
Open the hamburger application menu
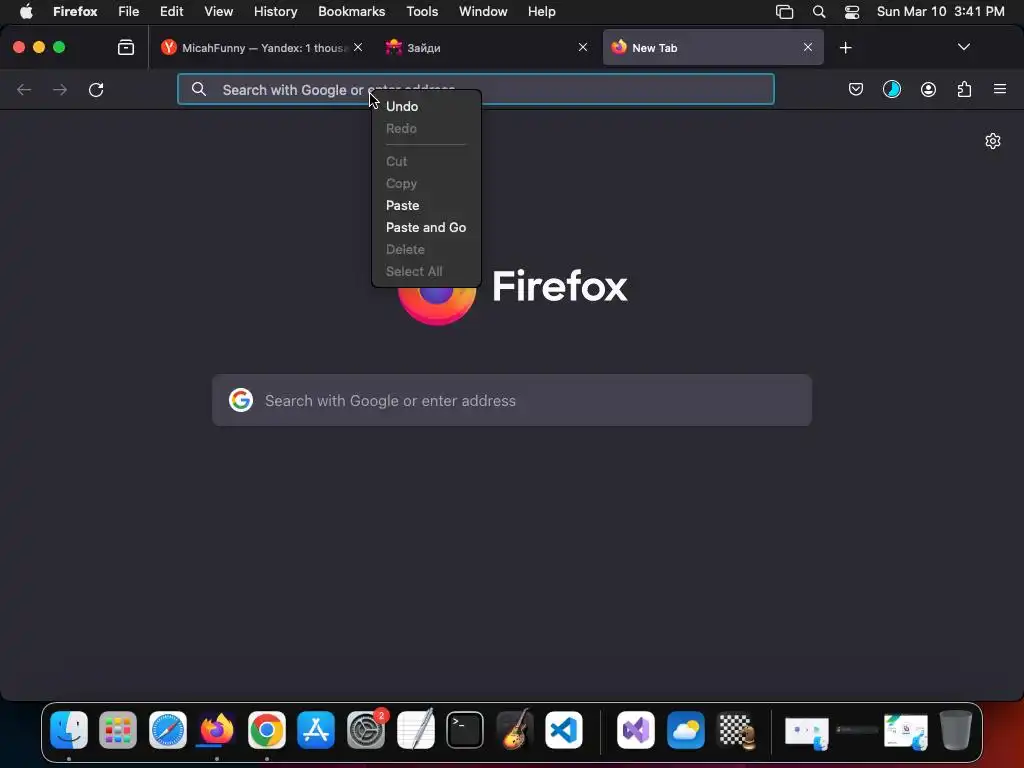coord(1000,89)
